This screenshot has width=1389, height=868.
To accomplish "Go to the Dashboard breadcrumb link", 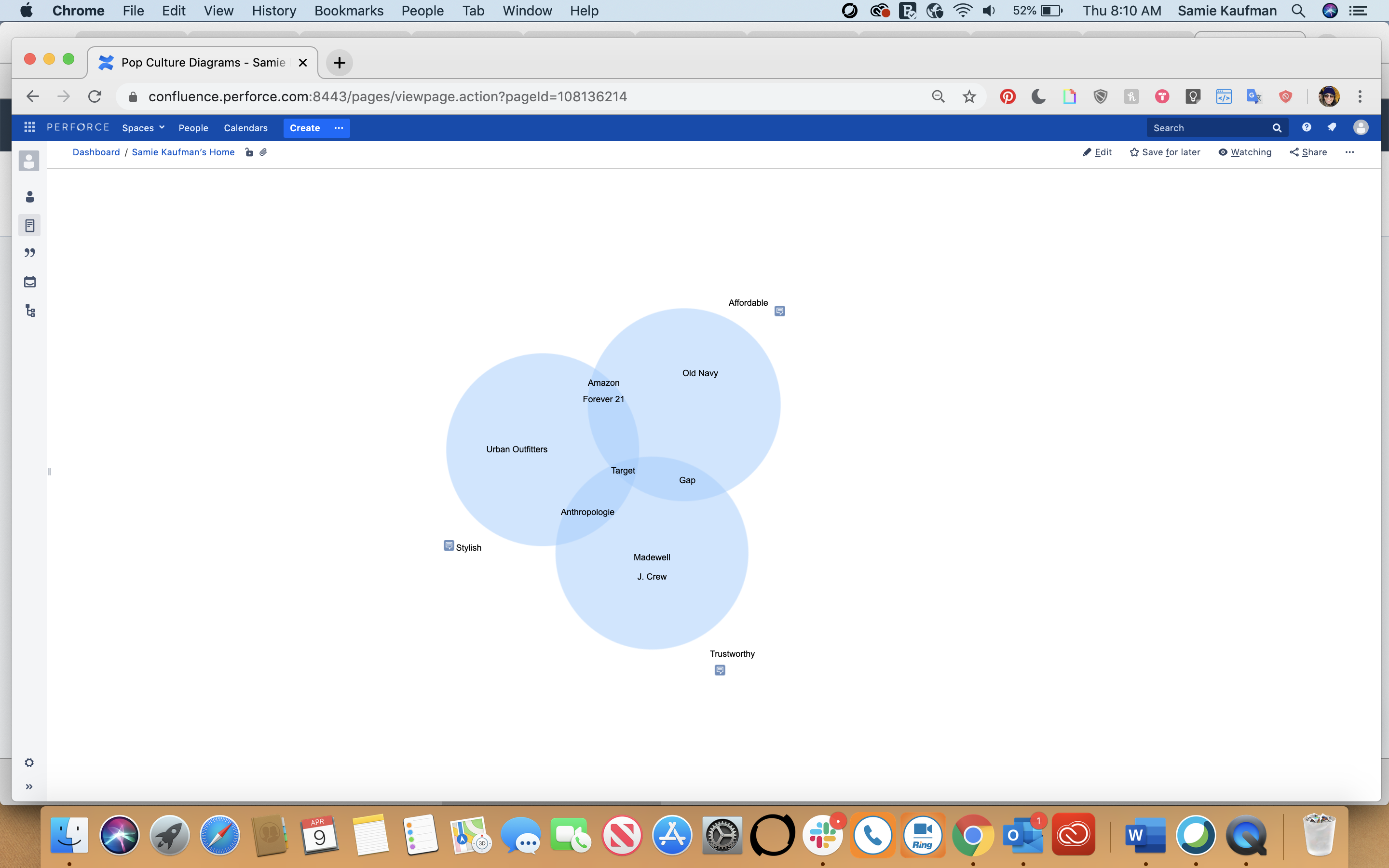I will (96, 152).
